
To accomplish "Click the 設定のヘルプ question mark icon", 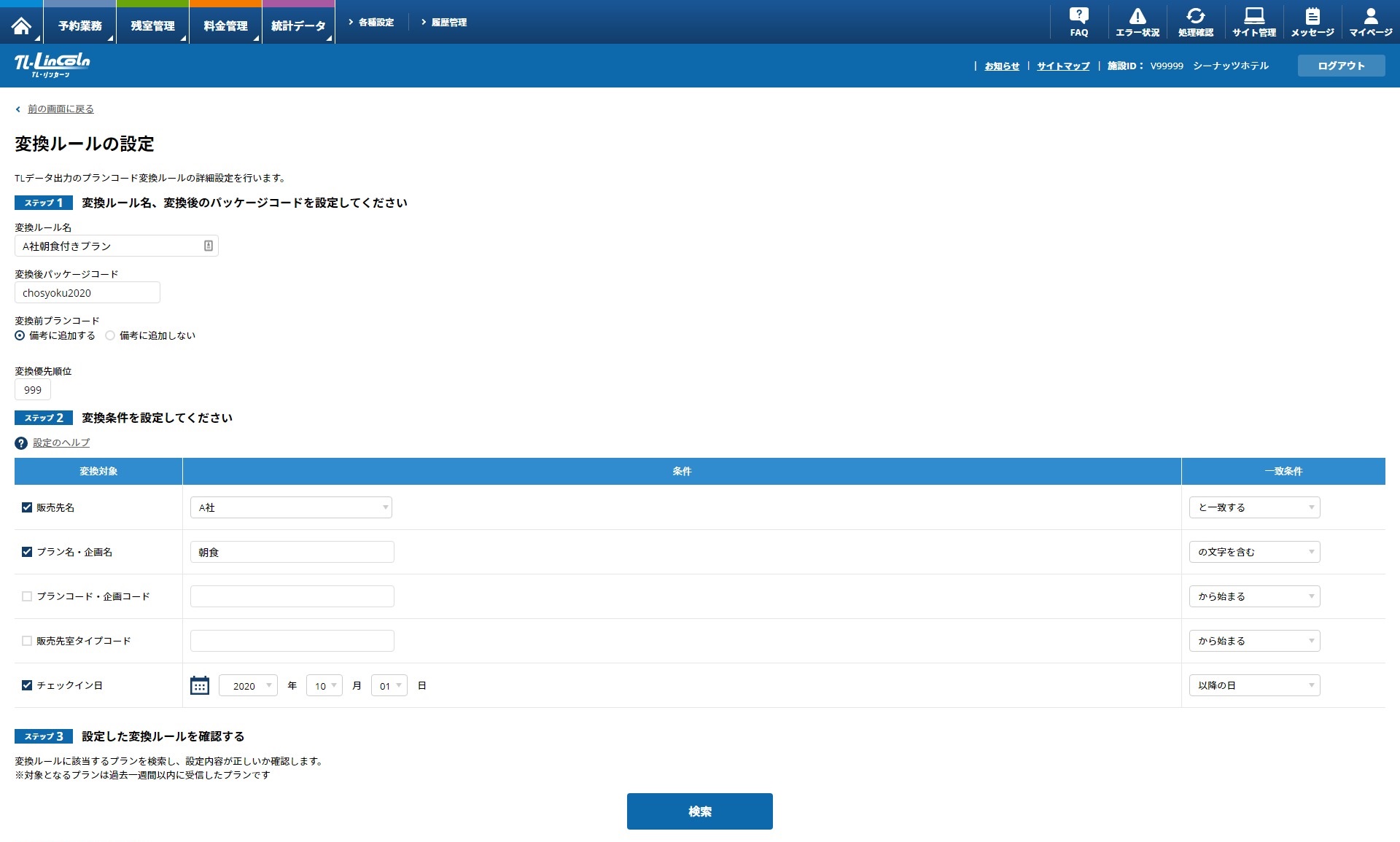I will pos(21,443).
